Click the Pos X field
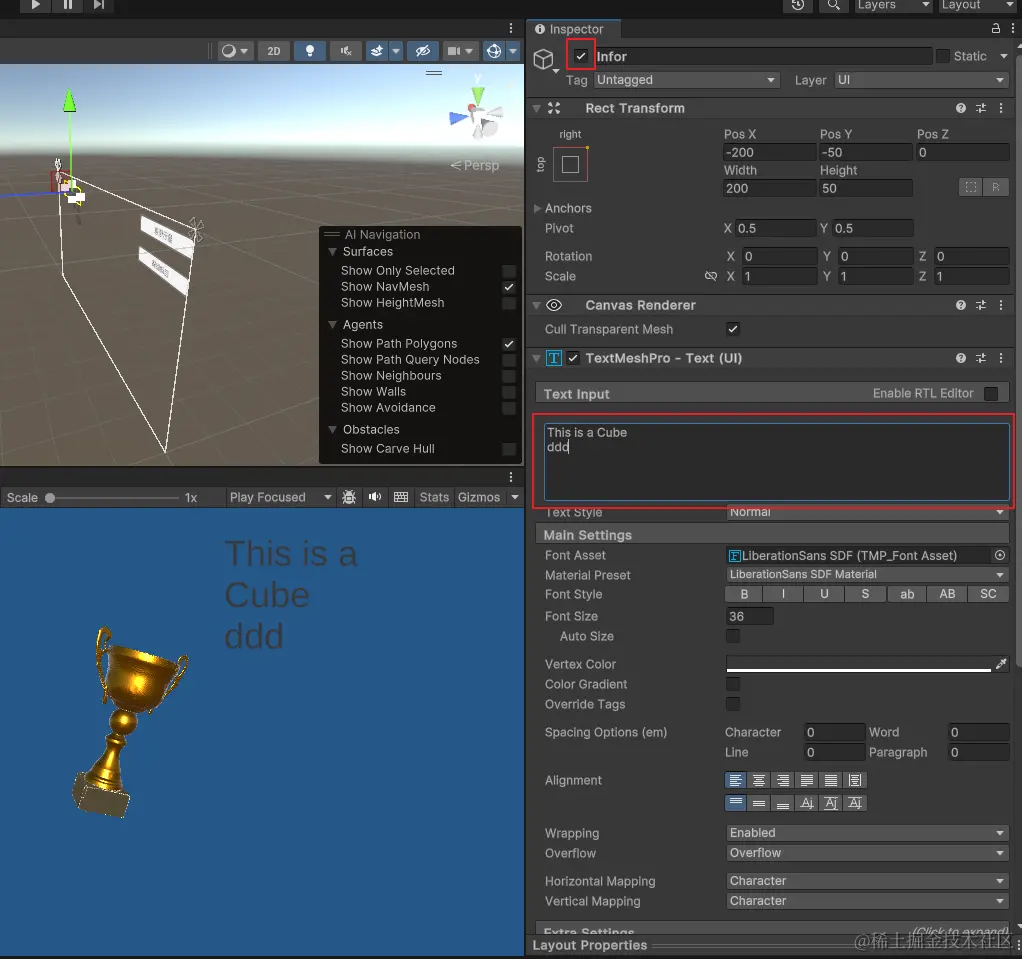1022x959 pixels. click(x=768, y=153)
